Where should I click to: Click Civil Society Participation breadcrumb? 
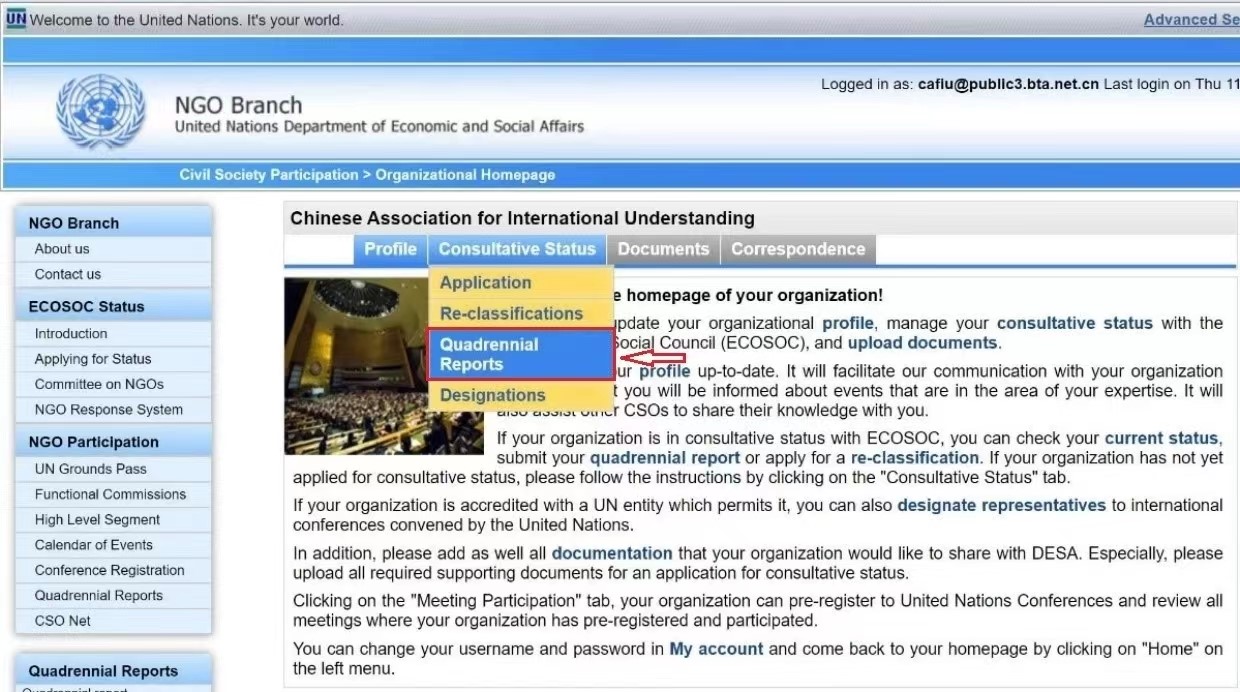point(269,175)
